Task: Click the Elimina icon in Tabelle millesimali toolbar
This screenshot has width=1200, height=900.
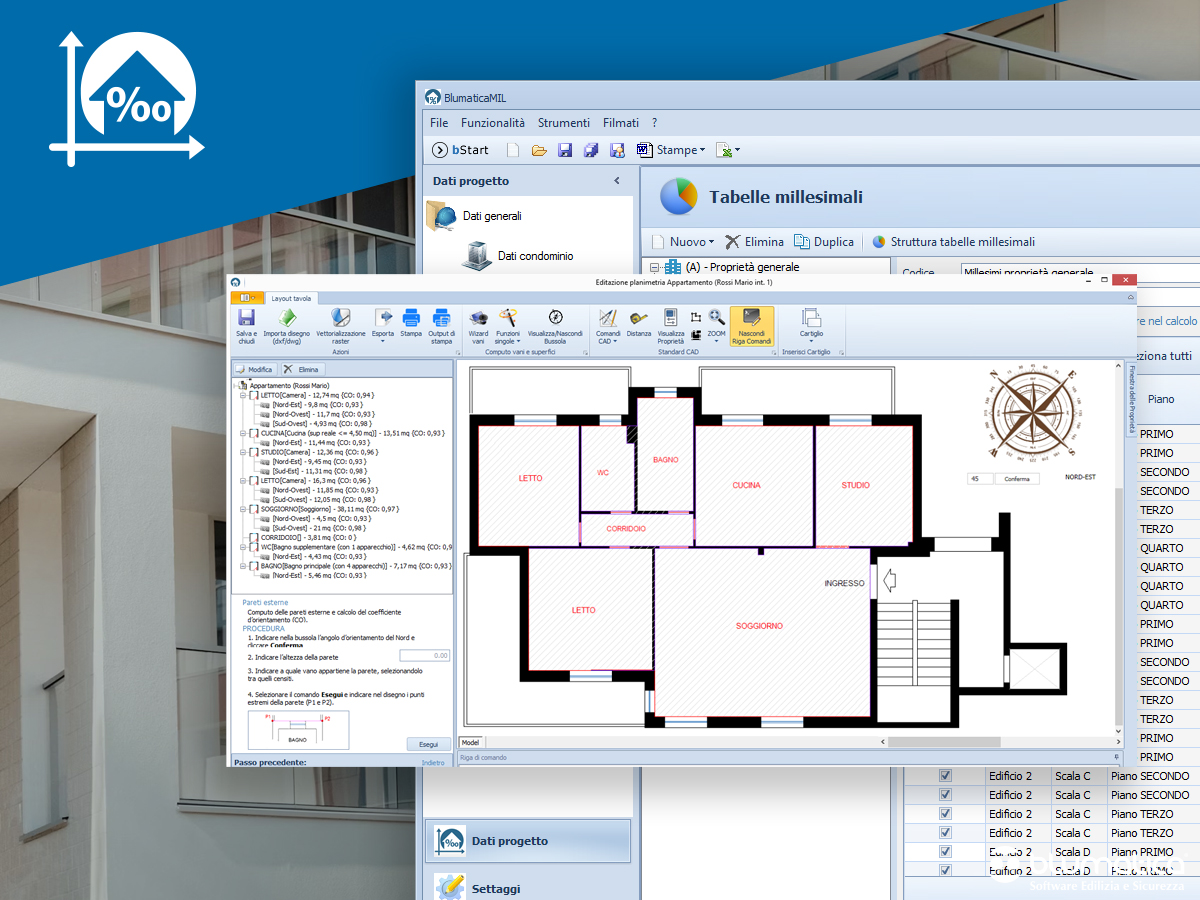Action: (732, 242)
